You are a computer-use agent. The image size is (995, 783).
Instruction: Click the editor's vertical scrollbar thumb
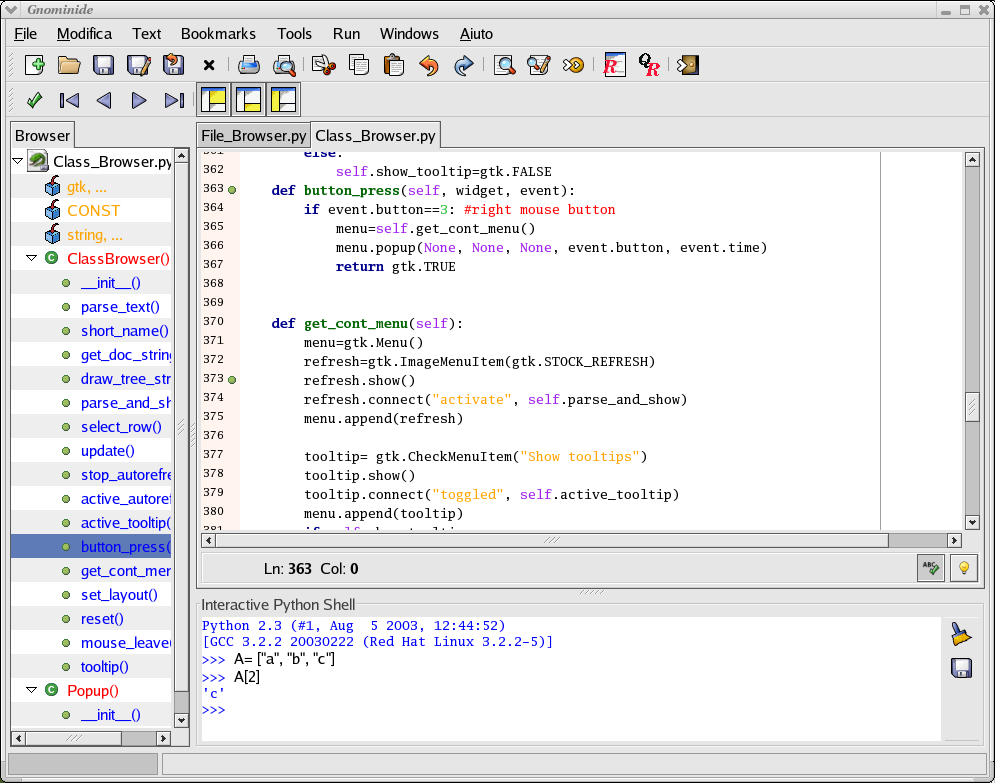(x=971, y=407)
